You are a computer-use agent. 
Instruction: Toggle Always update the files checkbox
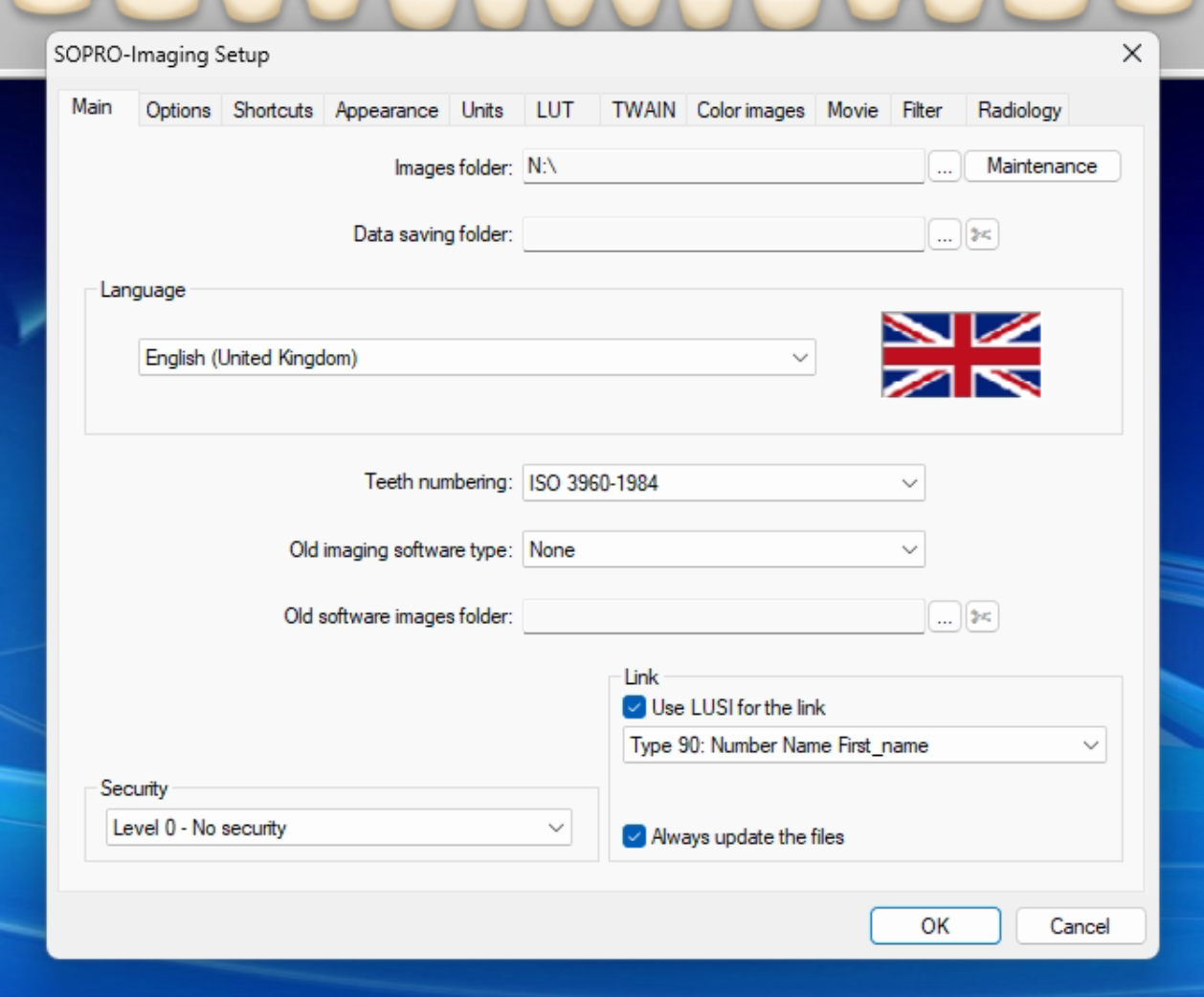634,836
